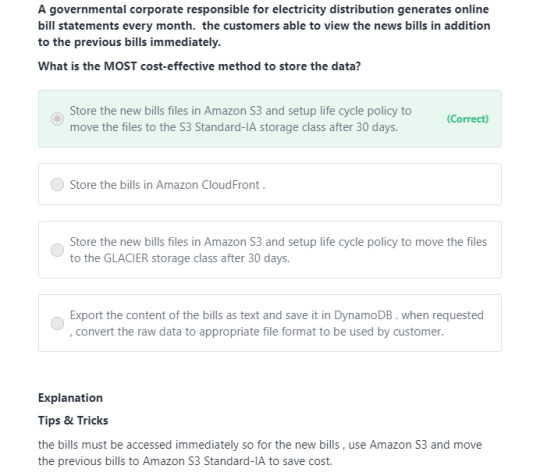The height and width of the screenshot is (476, 540).
Task: Click 'Amazon S3 Standard-IA' in the explanation text
Action: click(204, 461)
